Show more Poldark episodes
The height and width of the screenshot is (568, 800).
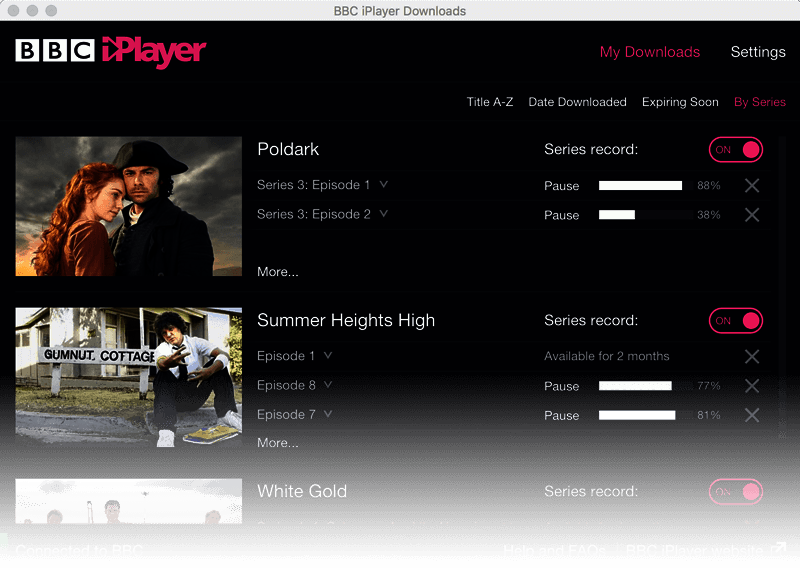point(278,272)
